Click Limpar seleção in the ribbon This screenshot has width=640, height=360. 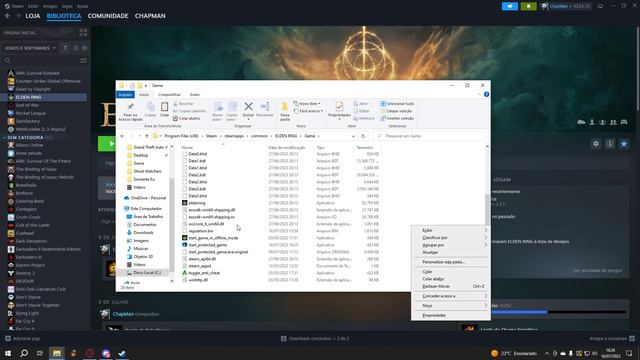(x=396, y=111)
